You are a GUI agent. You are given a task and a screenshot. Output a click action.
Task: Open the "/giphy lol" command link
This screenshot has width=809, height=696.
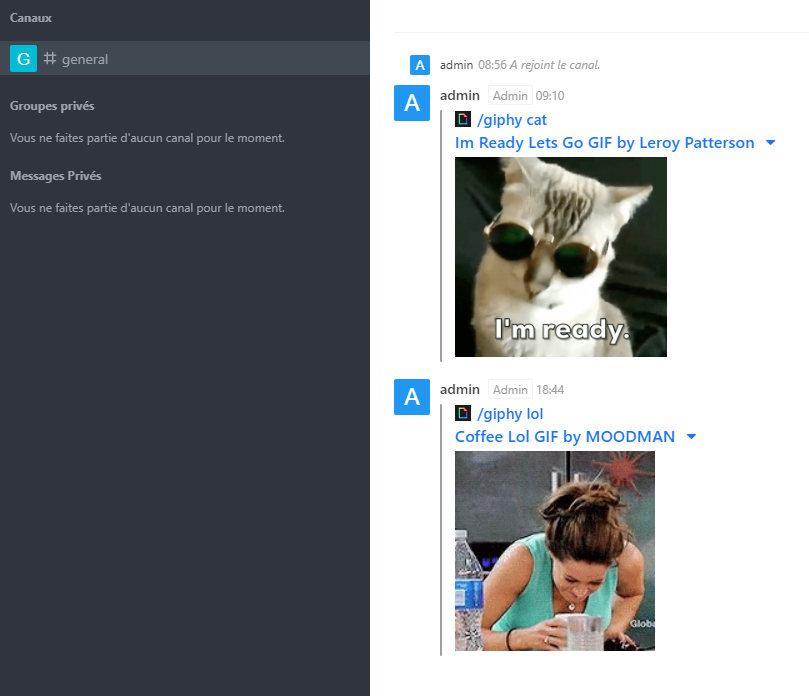[508, 413]
